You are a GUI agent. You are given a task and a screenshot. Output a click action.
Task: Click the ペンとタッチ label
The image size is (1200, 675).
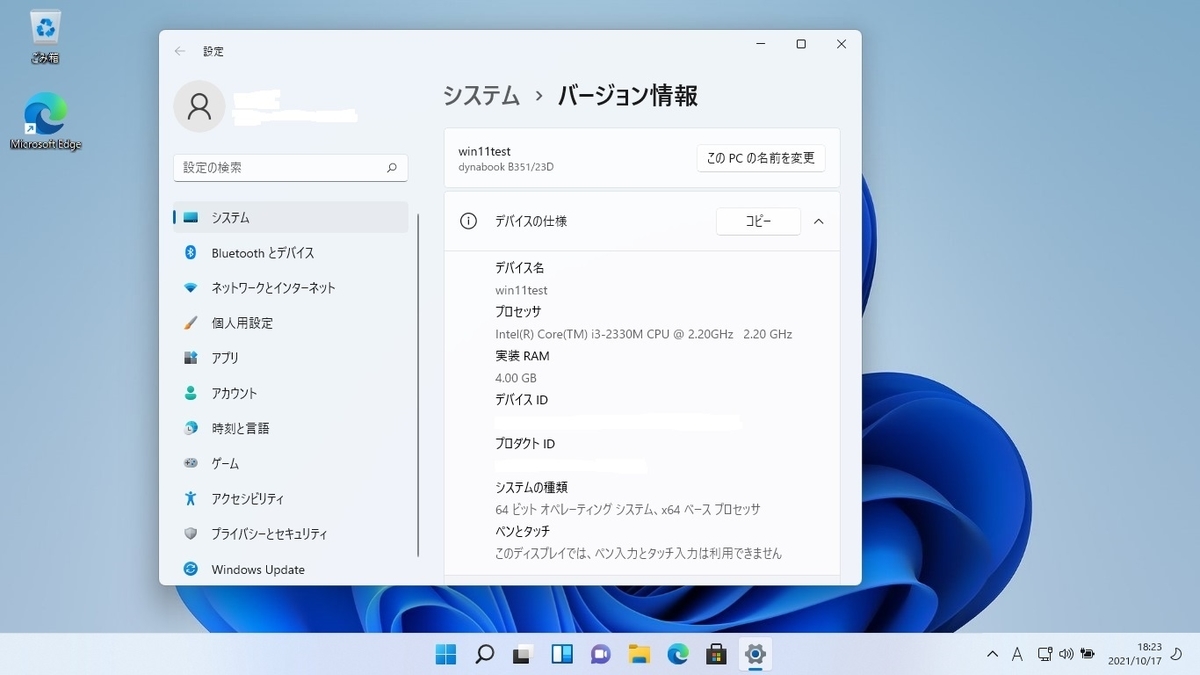click(523, 531)
